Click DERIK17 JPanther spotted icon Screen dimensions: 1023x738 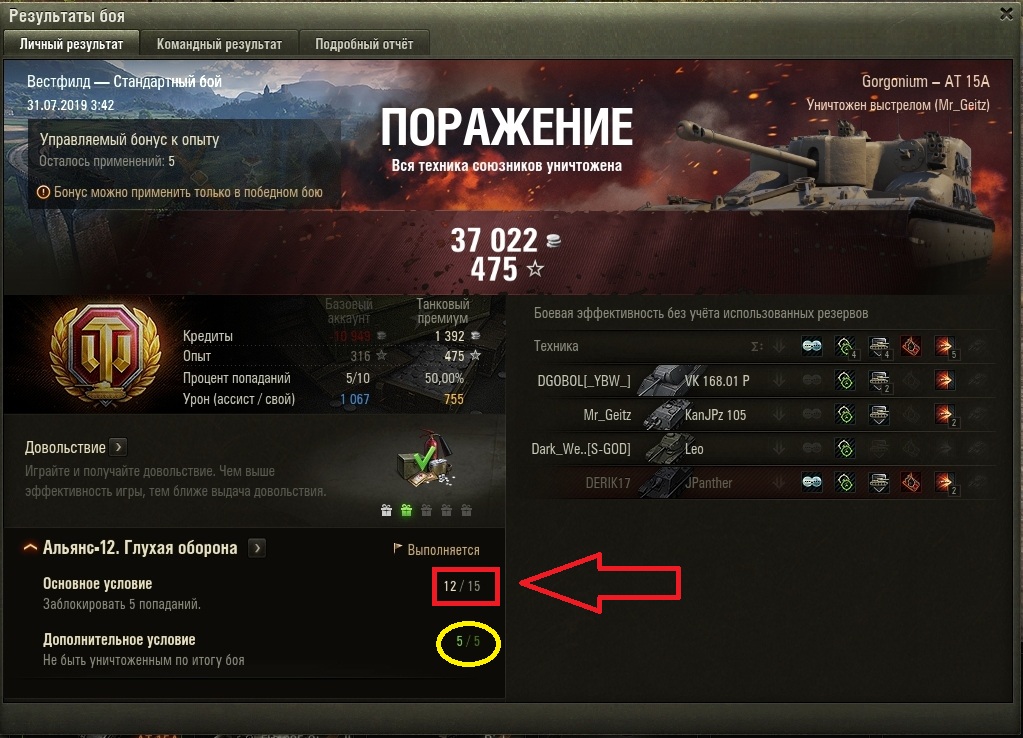click(x=812, y=483)
